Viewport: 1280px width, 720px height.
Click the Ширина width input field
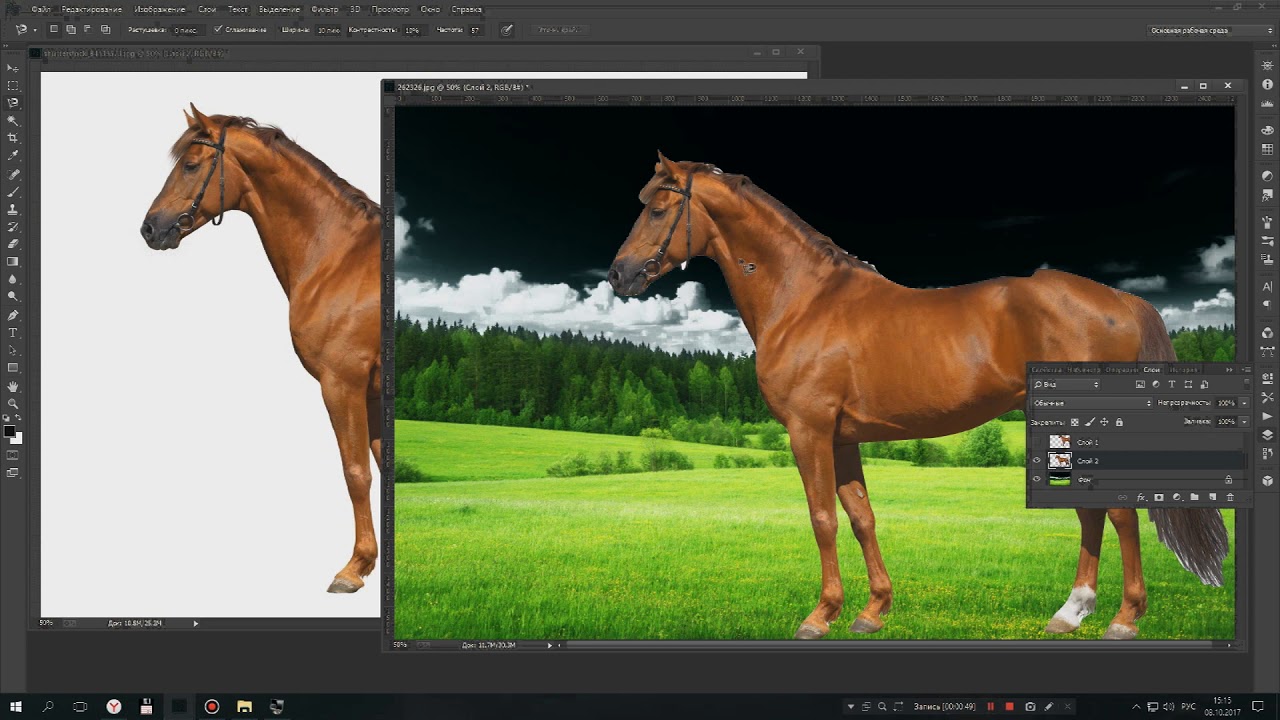[x=328, y=30]
